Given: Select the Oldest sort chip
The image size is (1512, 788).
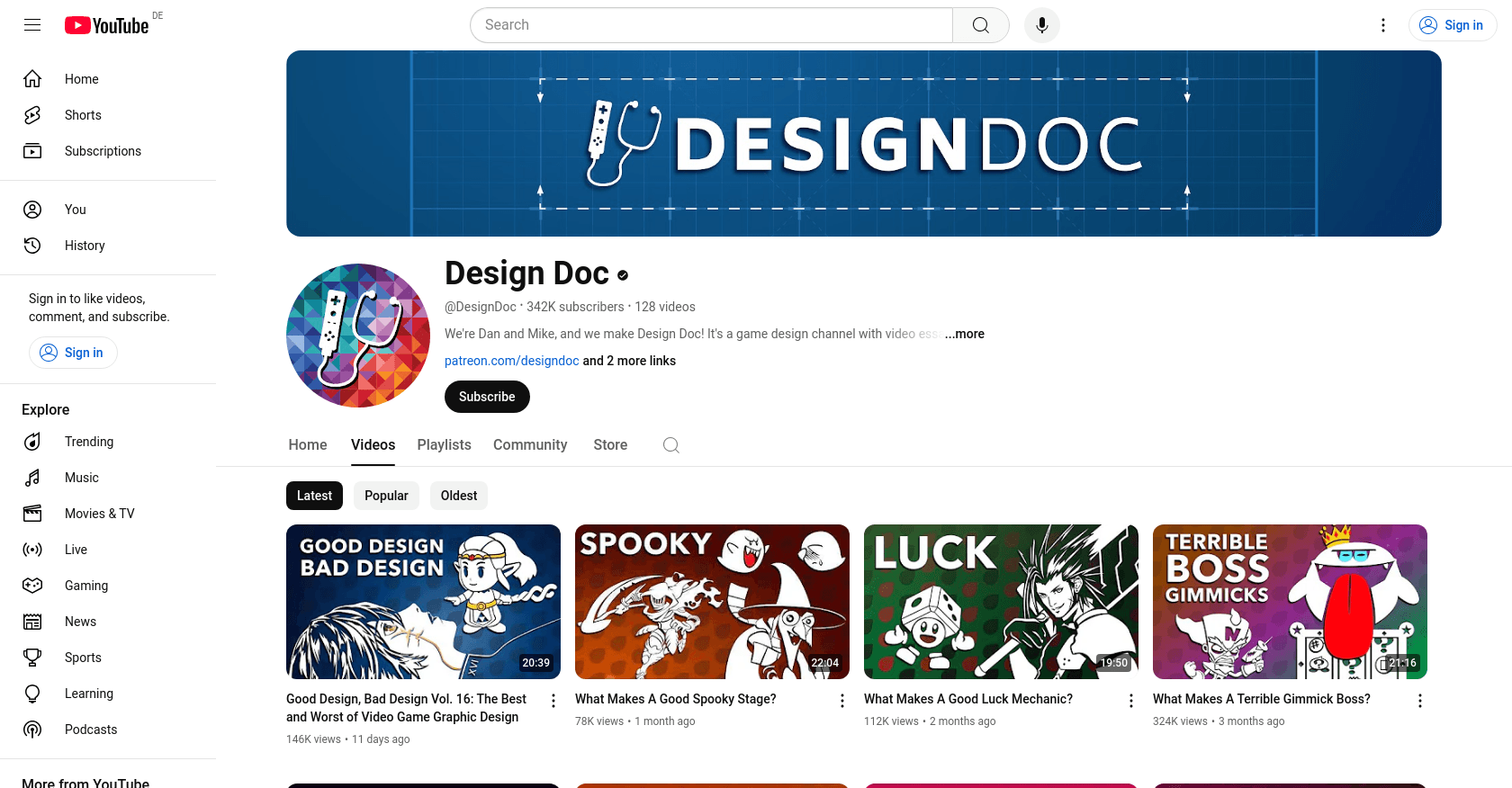Looking at the screenshot, I should click(x=459, y=496).
